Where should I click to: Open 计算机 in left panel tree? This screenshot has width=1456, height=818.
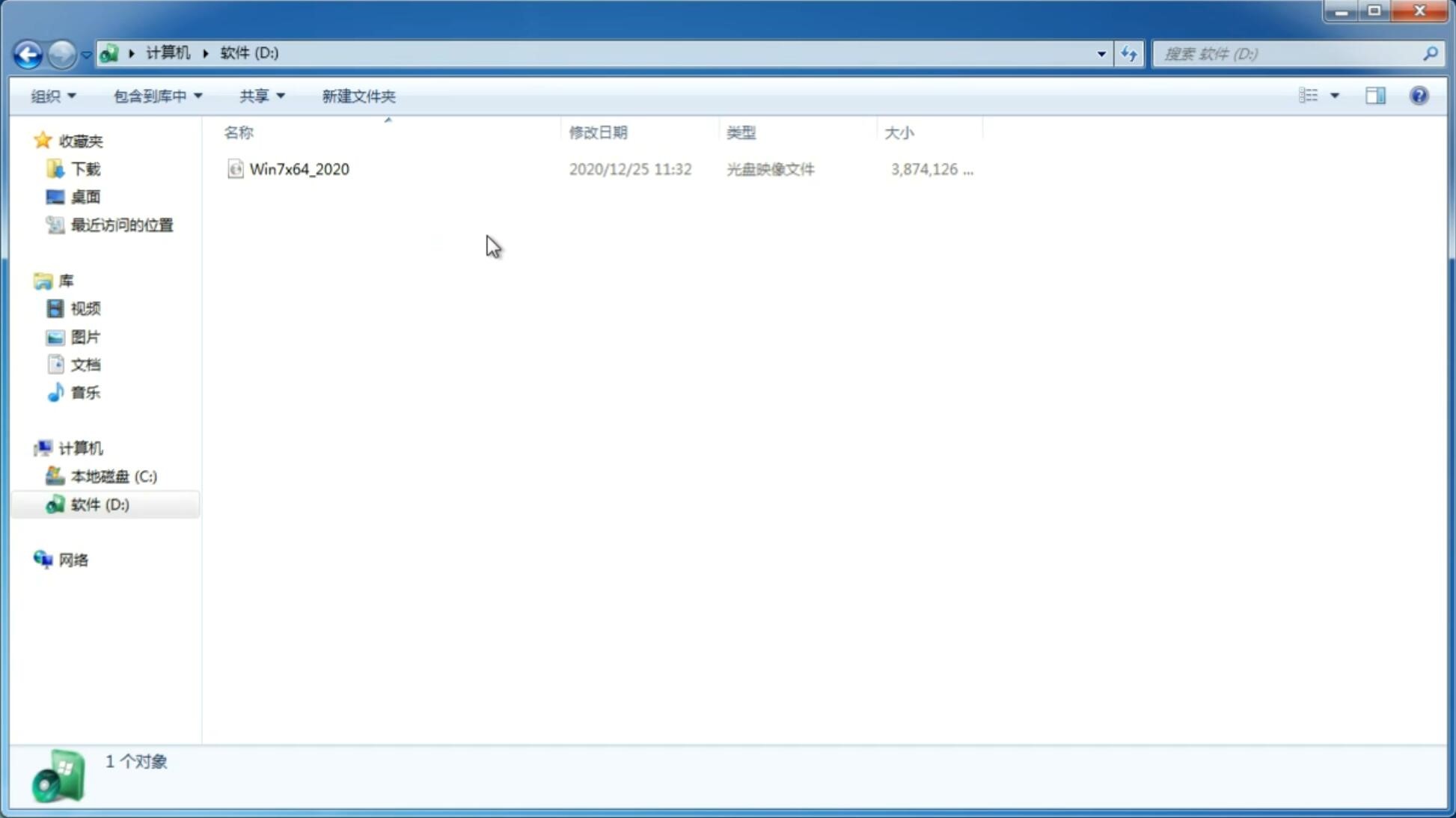80,447
